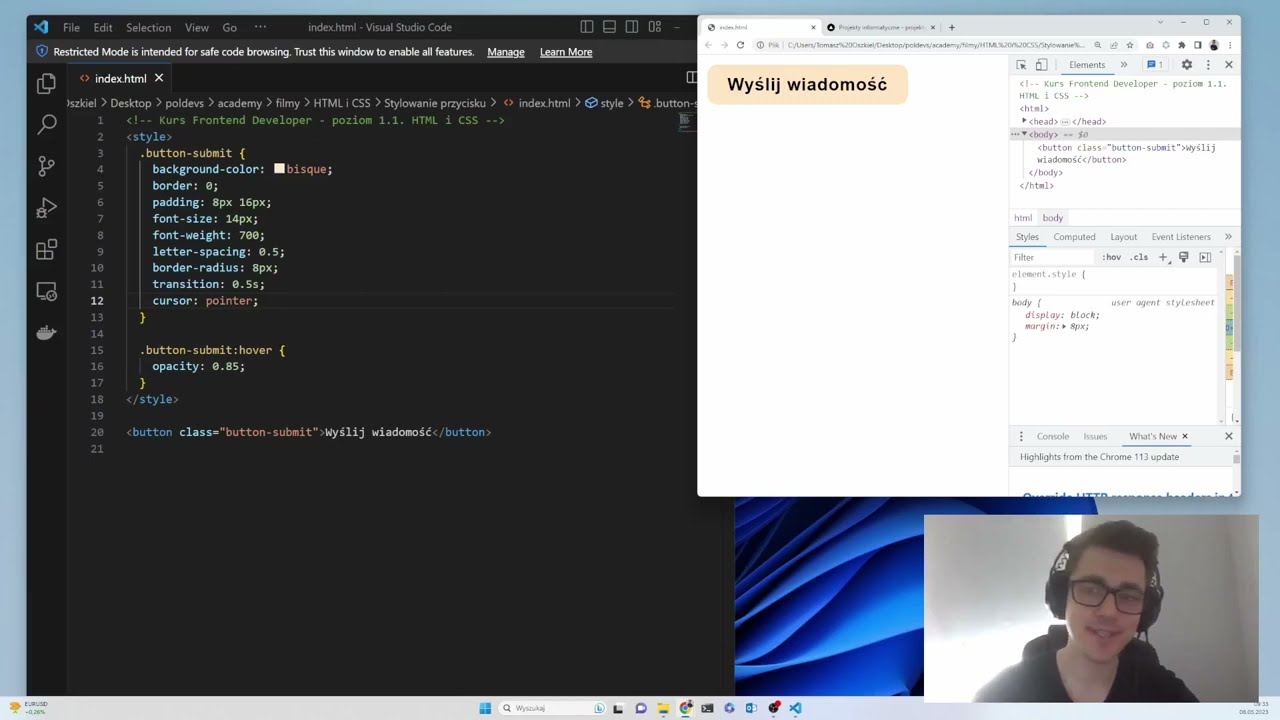Image resolution: width=1280 pixels, height=720 pixels.
Task: Open the Extensions view
Action: pyautogui.click(x=46, y=250)
